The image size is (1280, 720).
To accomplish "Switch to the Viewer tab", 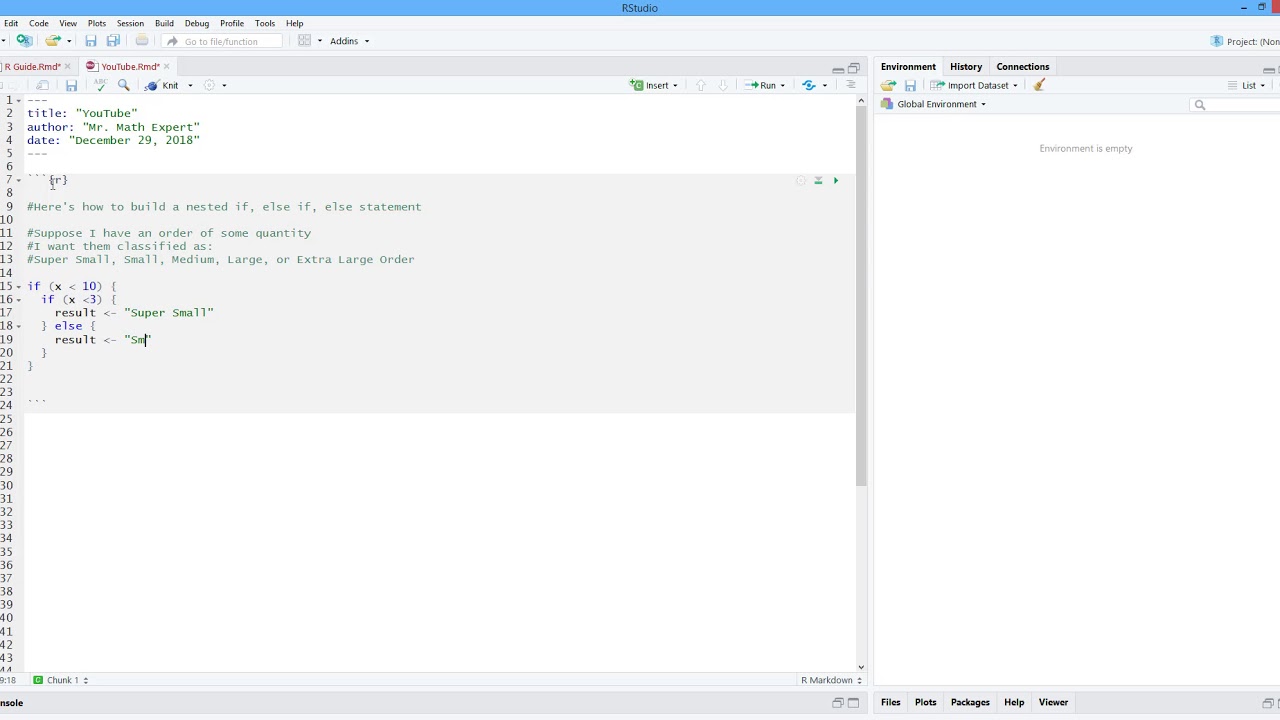I will tap(1053, 703).
